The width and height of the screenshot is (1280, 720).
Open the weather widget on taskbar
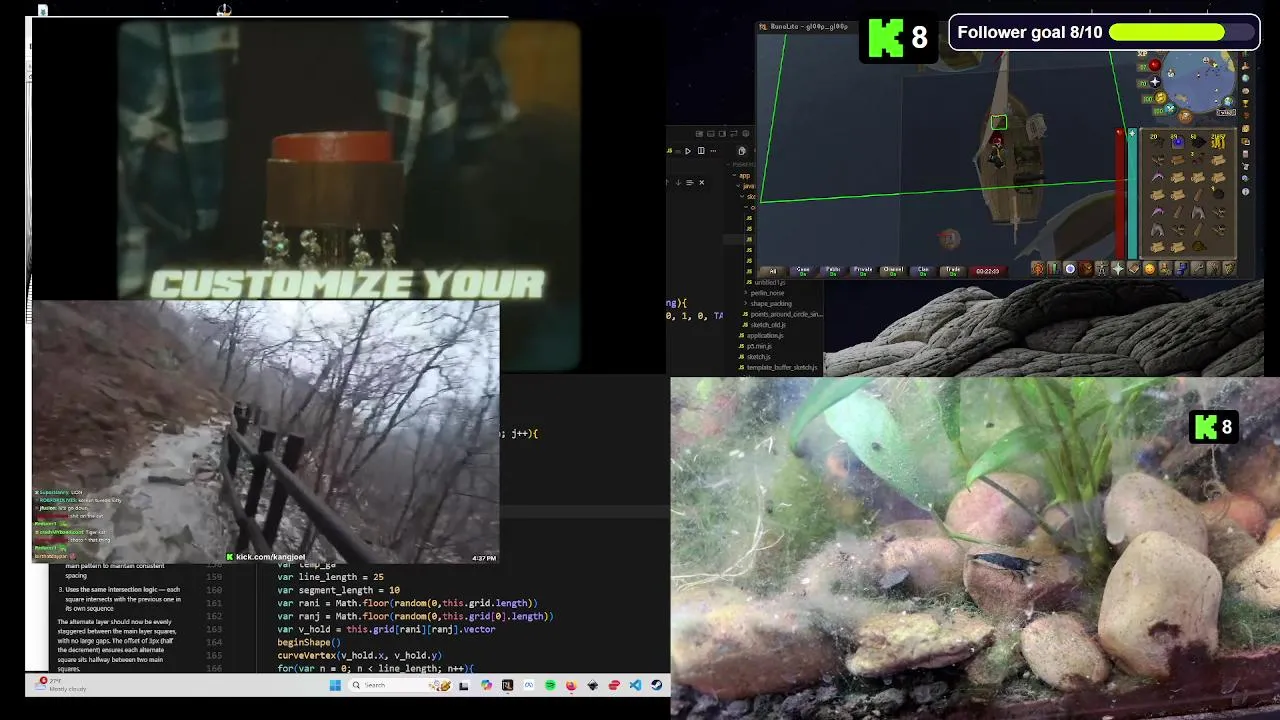(62, 685)
